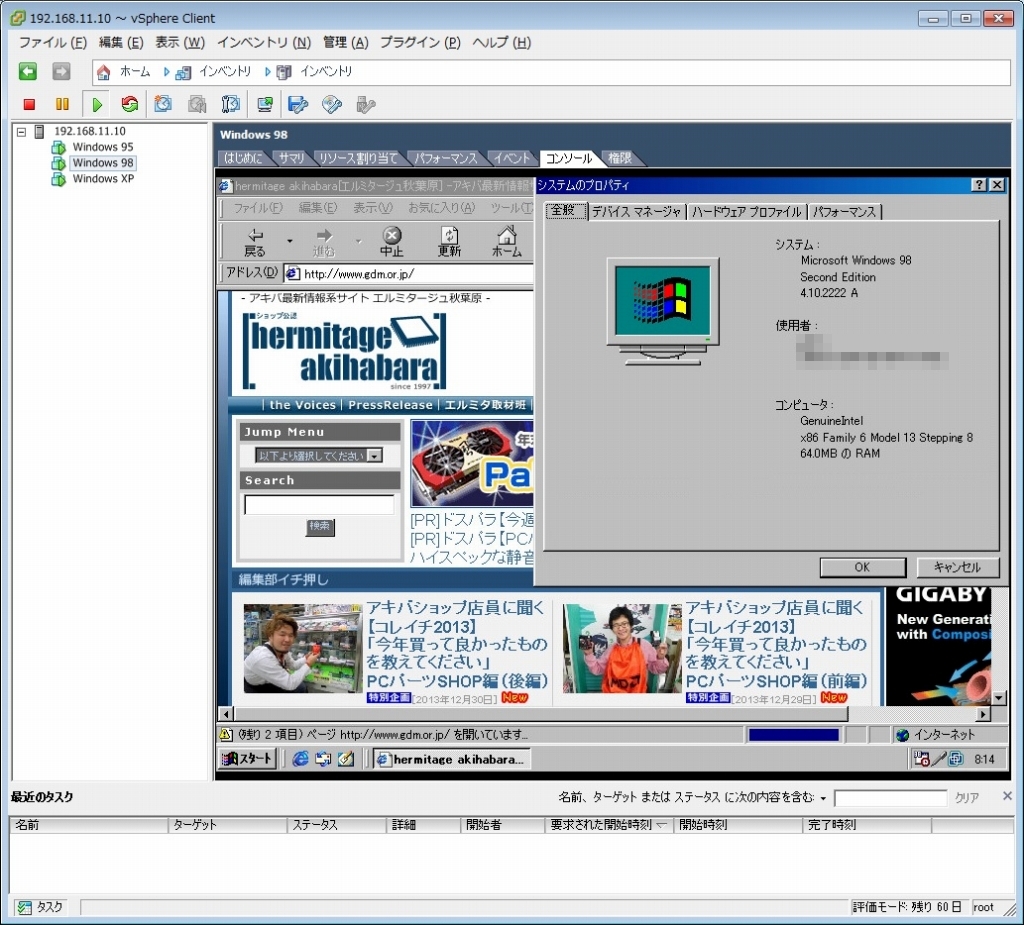Switch to the イベント tab
This screenshot has width=1024, height=925.
pos(511,158)
